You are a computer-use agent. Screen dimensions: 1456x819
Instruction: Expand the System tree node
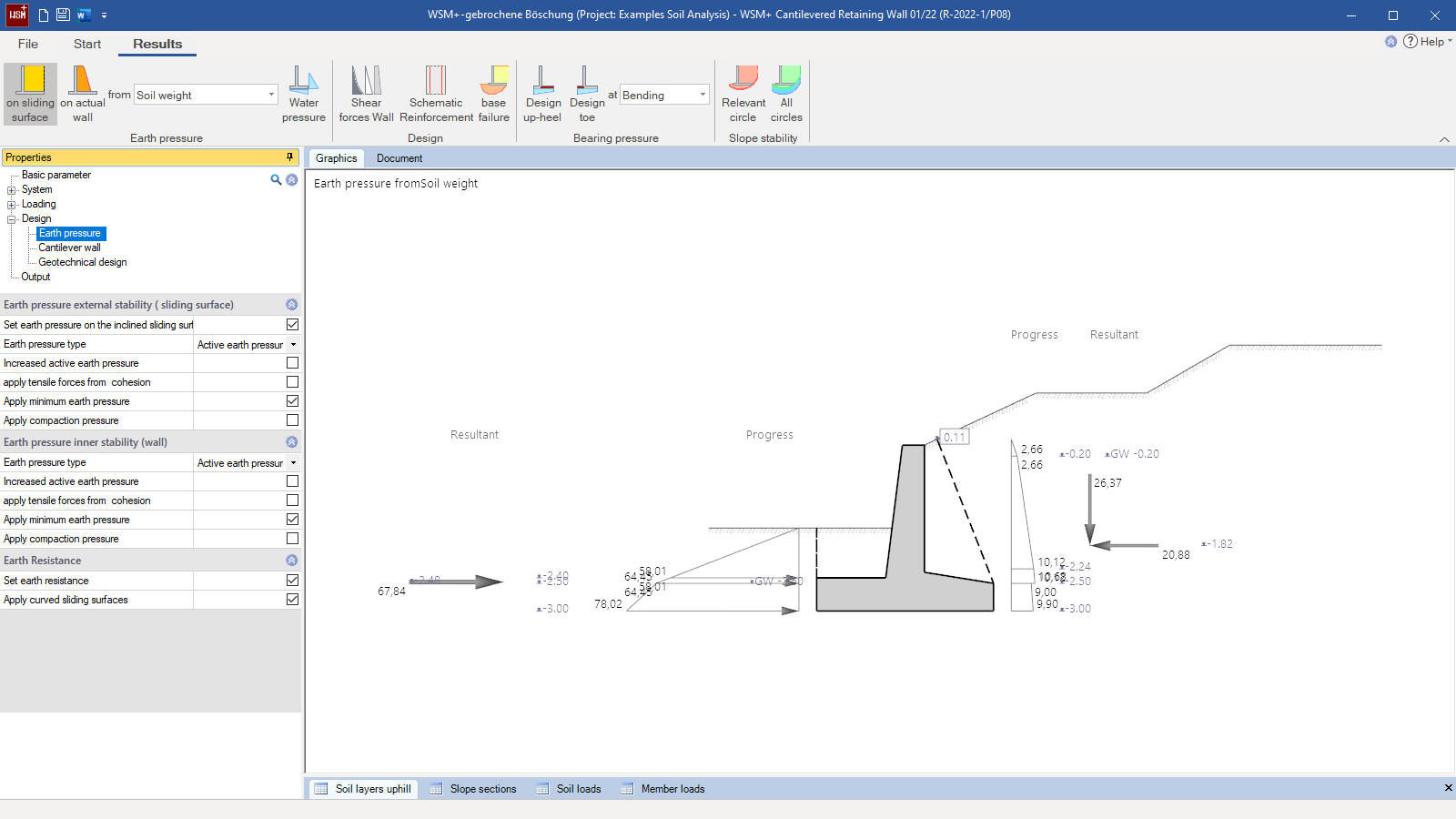(12, 190)
